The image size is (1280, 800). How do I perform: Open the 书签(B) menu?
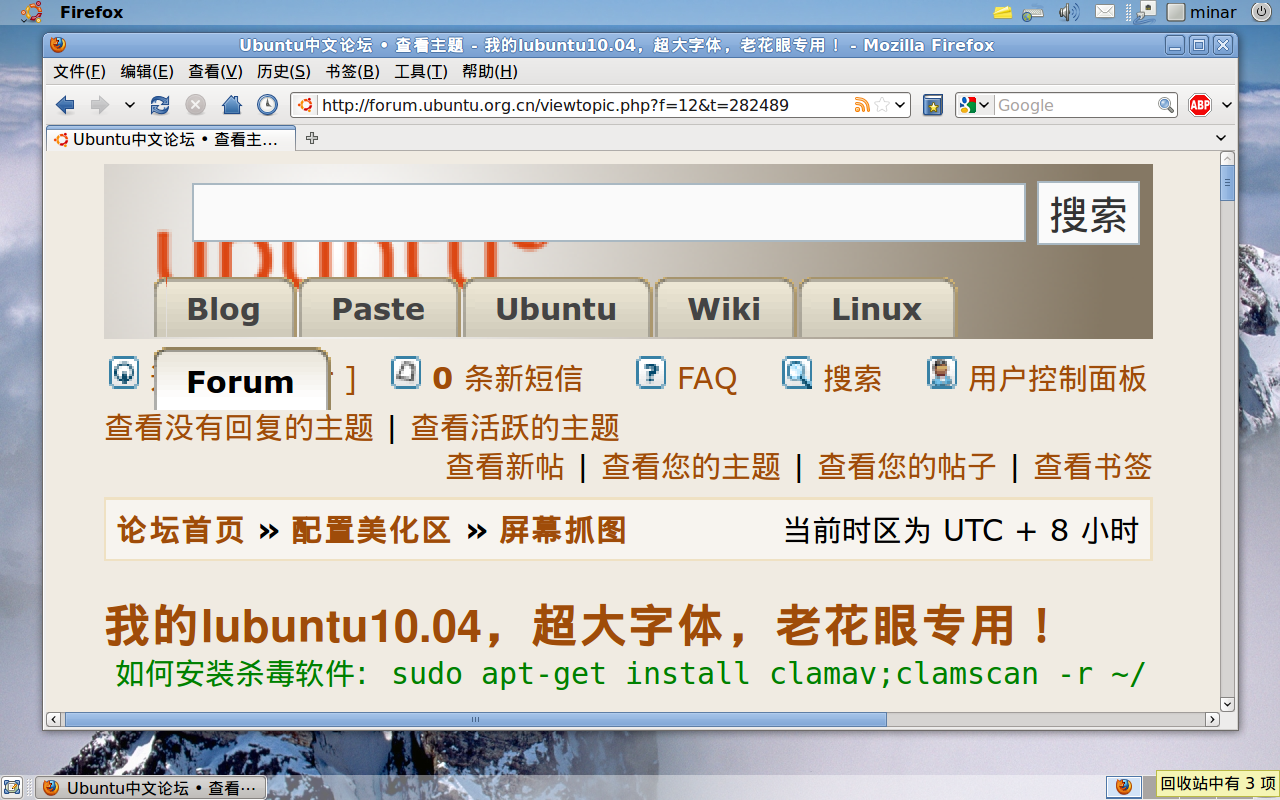tap(352, 72)
